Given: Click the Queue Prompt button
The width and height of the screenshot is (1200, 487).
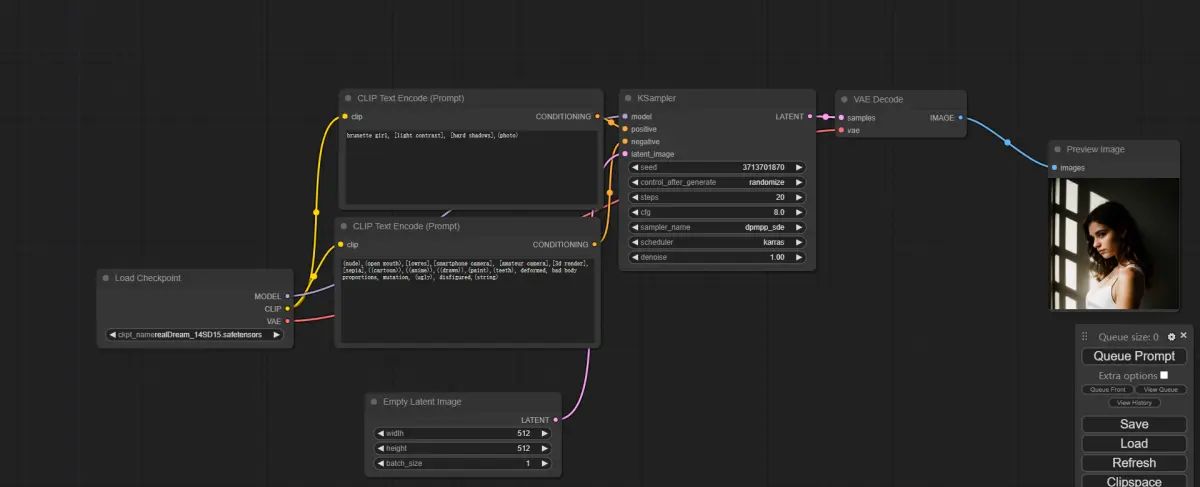Looking at the screenshot, I should click(x=1134, y=356).
